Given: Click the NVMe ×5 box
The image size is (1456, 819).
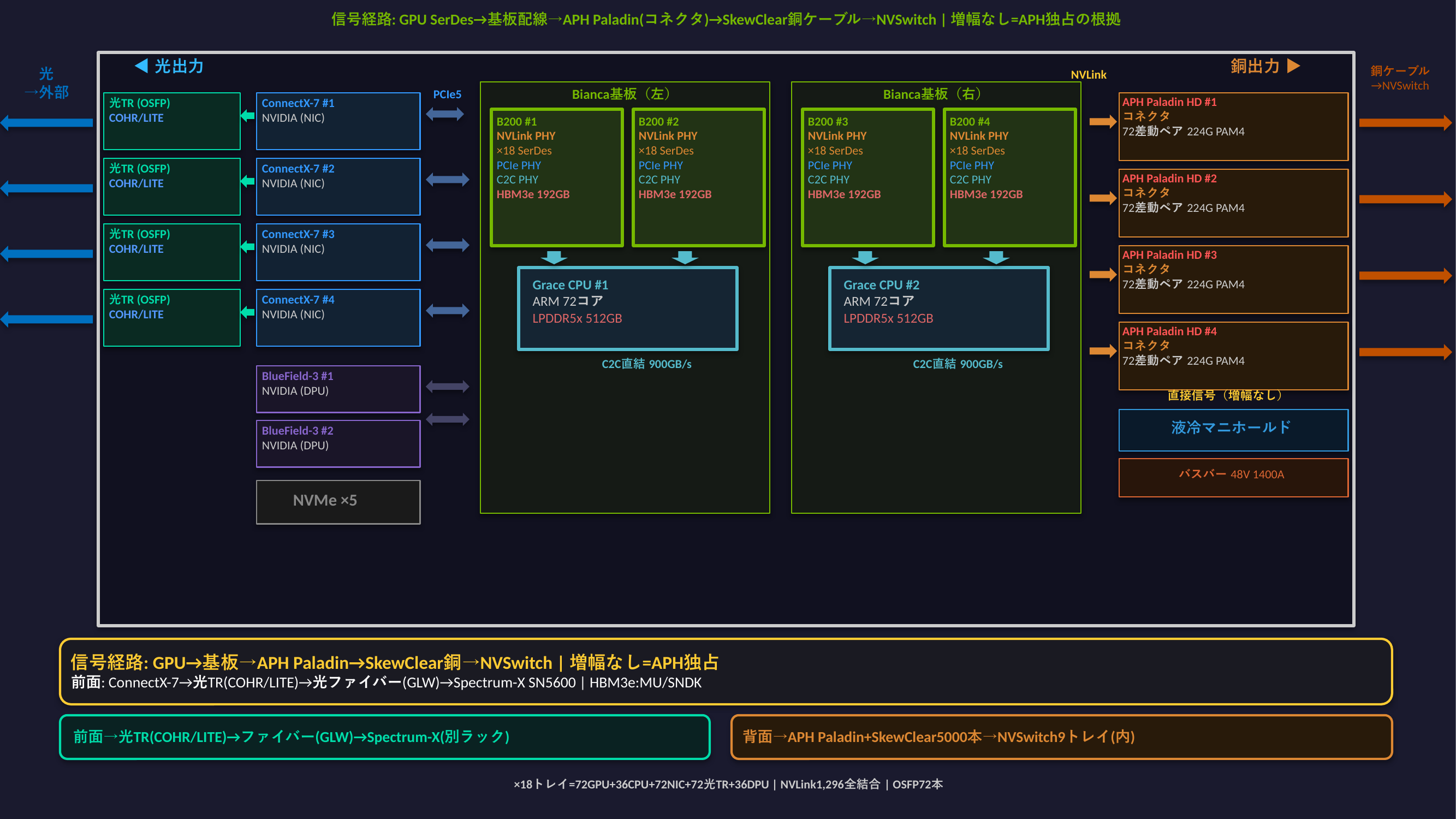Looking at the screenshot, I should pos(338,502).
